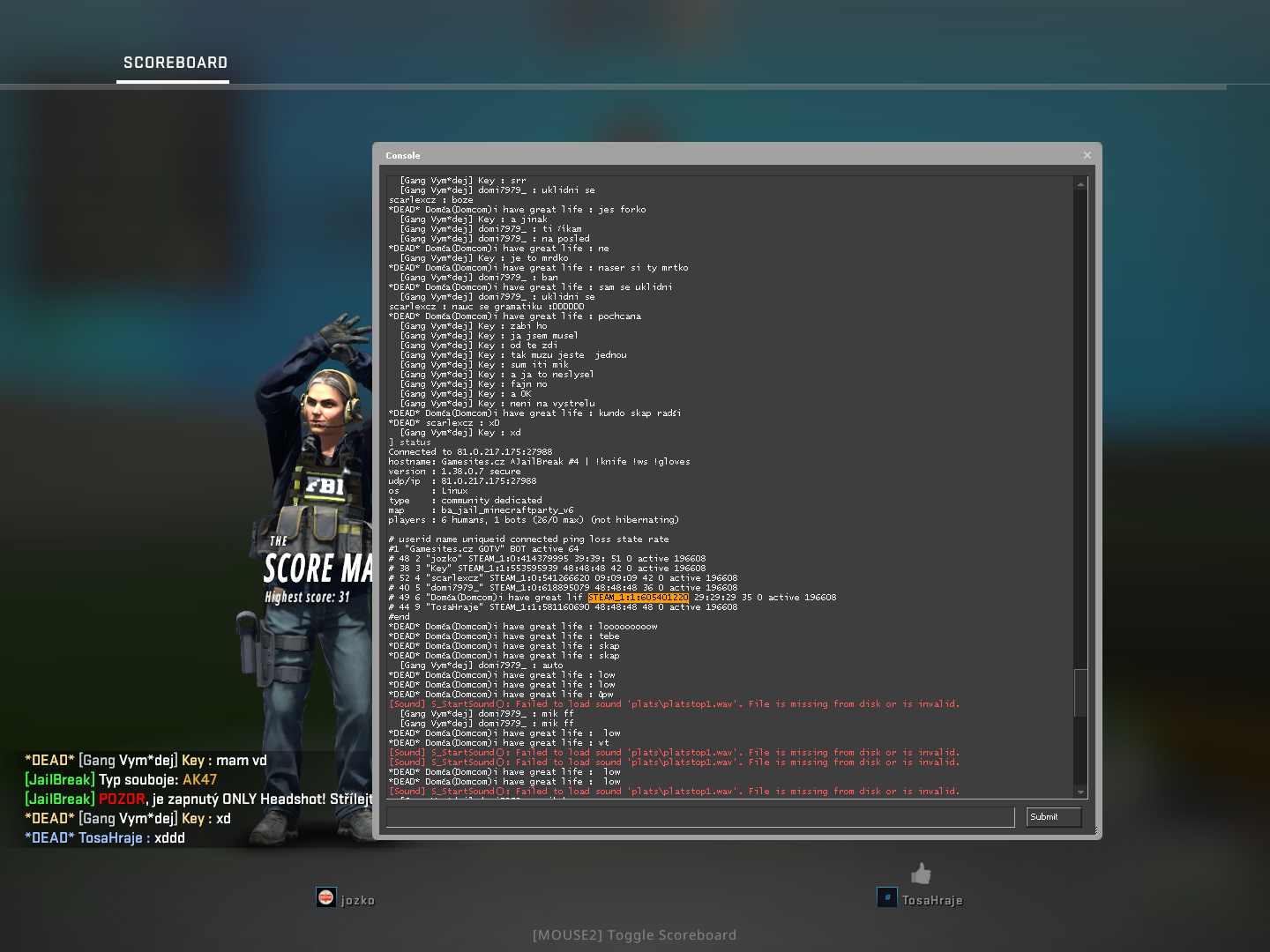Focus the console command input field
The height and width of the screenshot is (952, 1270).
point(699,817)
